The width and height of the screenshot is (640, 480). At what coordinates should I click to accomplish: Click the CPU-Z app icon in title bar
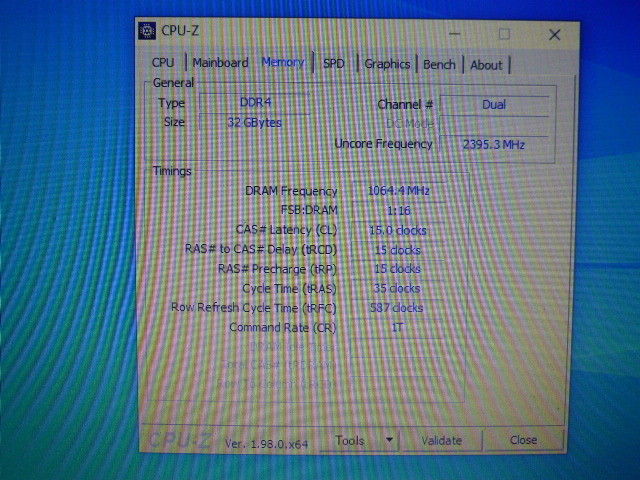147,31
